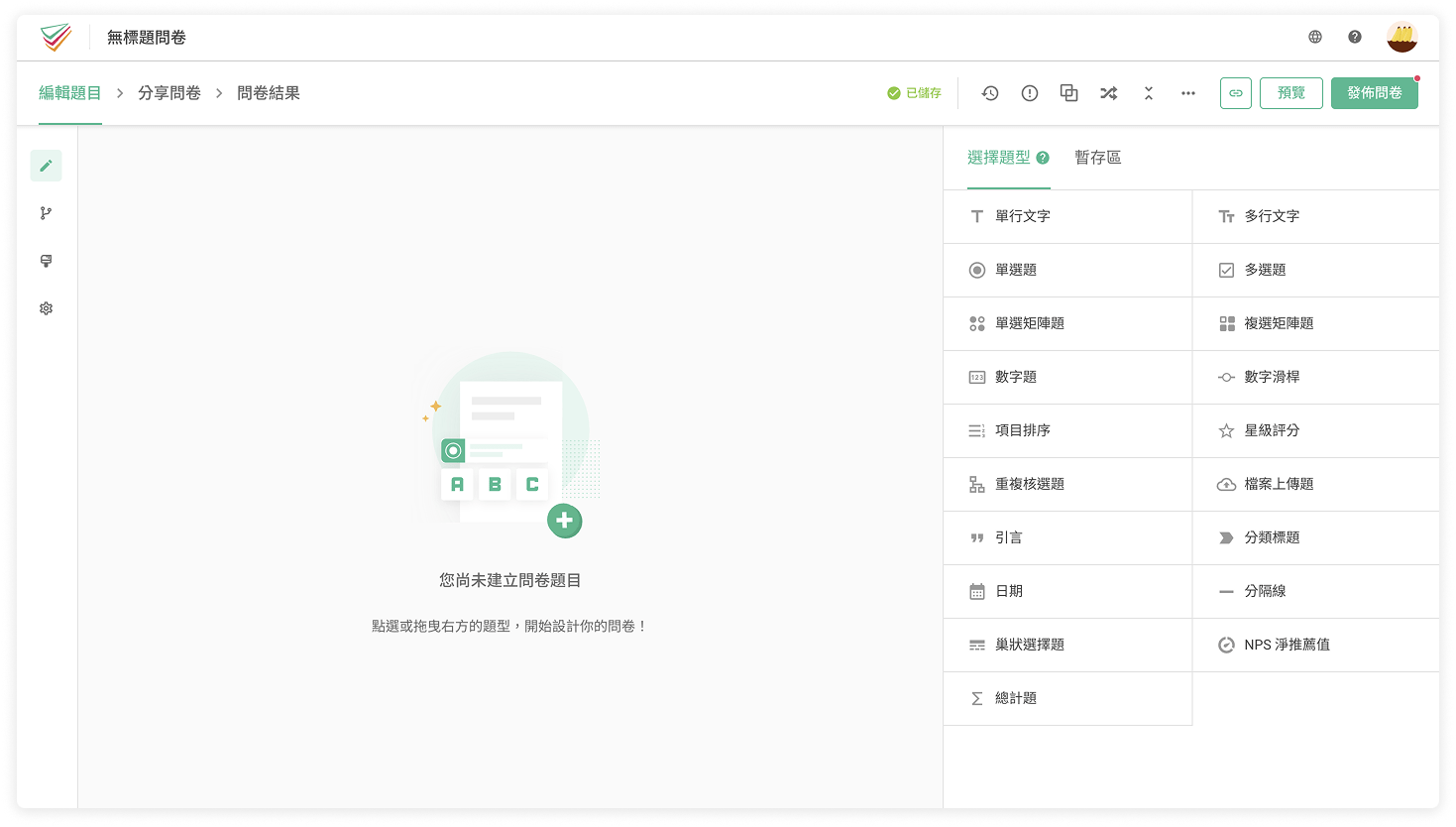Switch to the 選擇題型 tab
The image size is (1456, 827).
(999, 158)
